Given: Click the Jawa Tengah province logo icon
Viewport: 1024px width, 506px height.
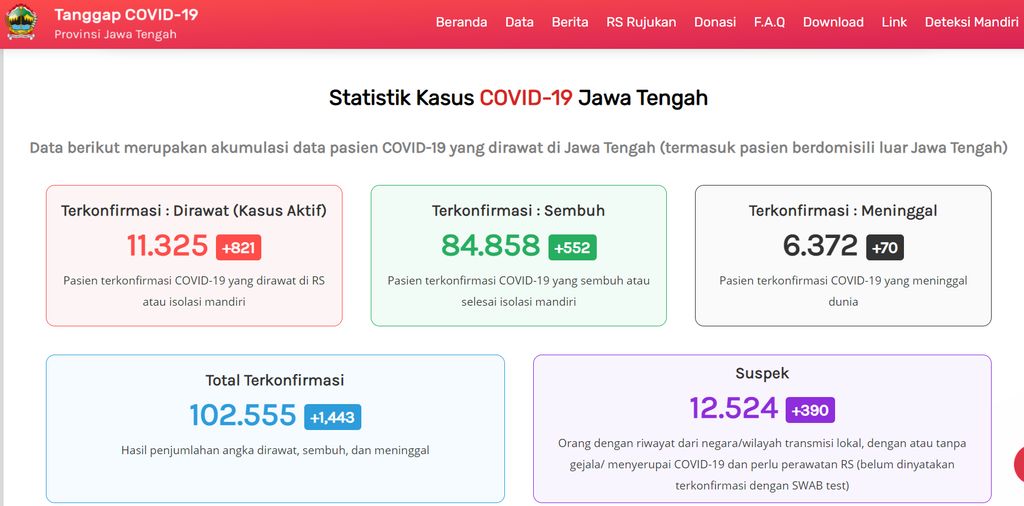Looking at the screenshot, I should point(22,22).
